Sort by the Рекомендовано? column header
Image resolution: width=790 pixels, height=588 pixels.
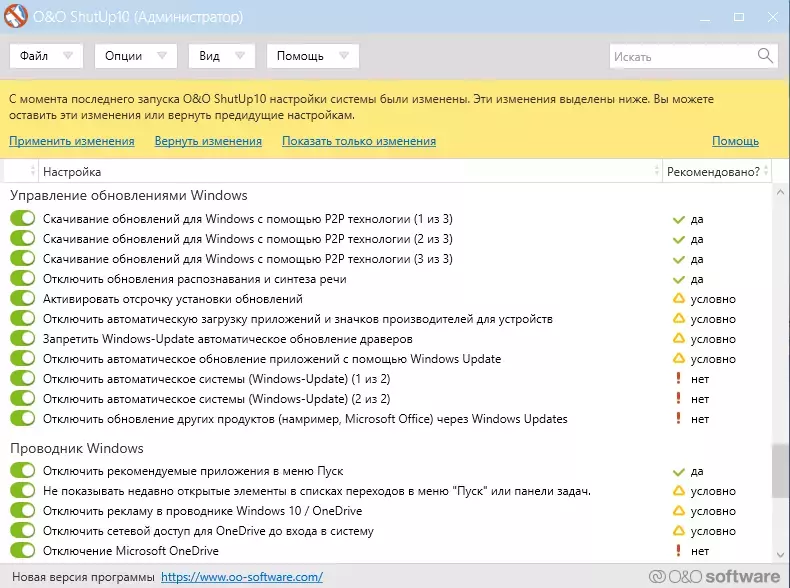717,172
